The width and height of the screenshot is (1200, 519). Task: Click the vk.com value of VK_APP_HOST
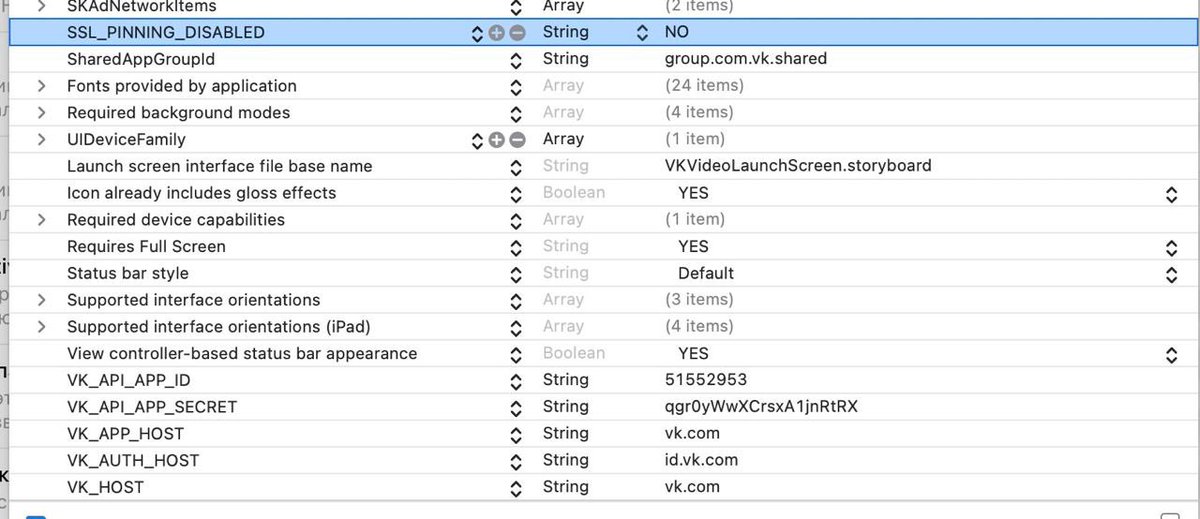click(x=692, y=434)
